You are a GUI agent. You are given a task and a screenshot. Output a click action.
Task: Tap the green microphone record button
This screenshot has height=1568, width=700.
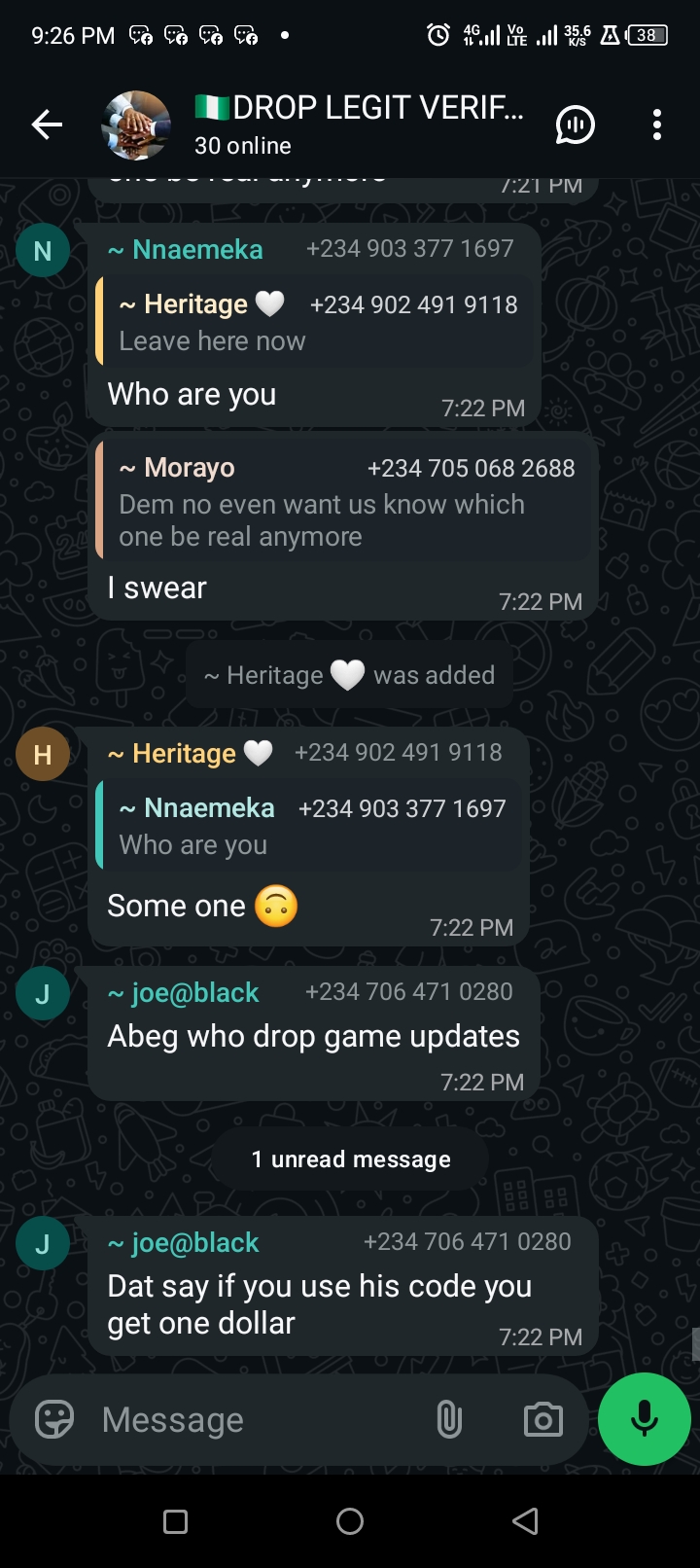[x=645, y=1419]
